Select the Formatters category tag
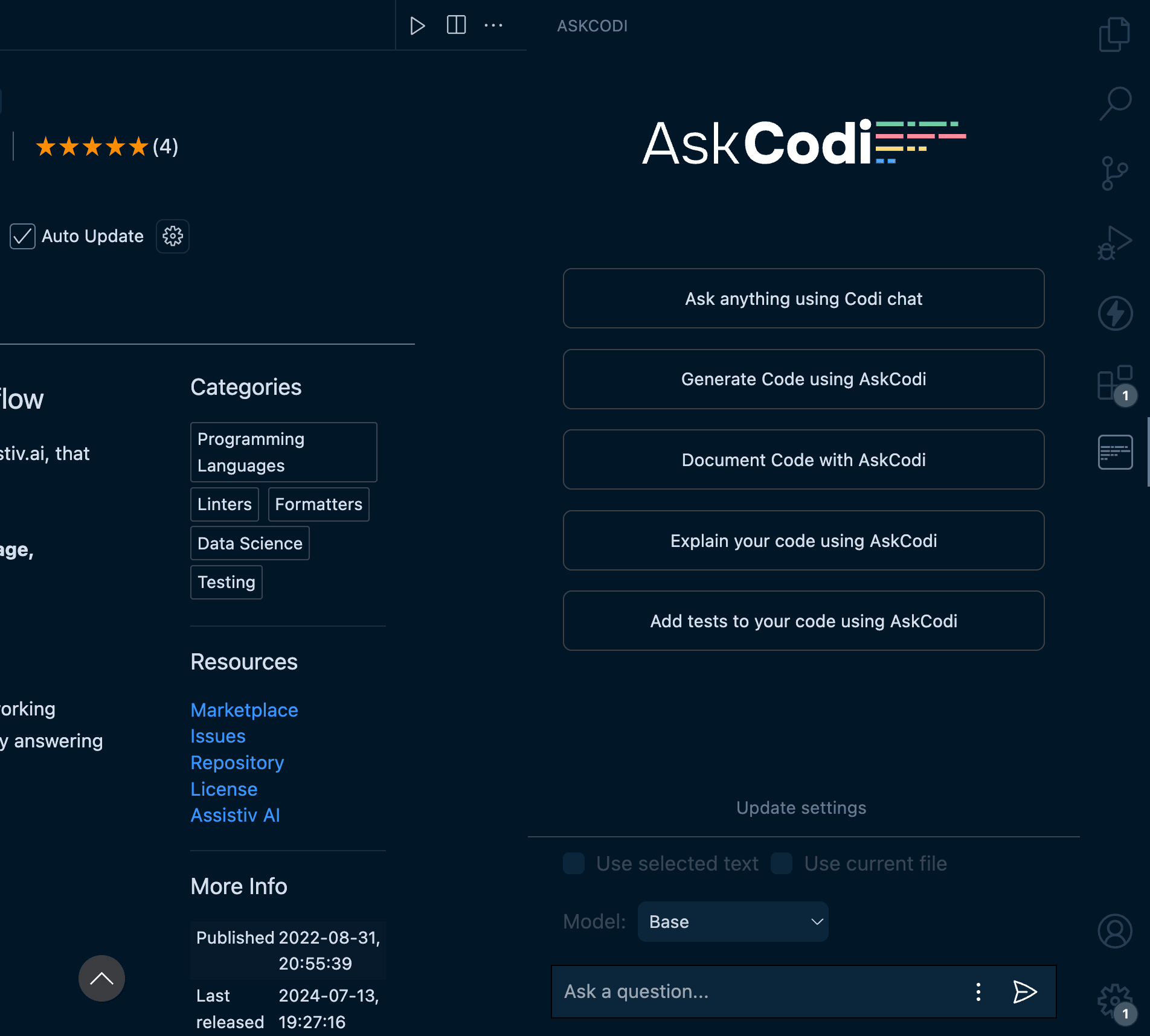The height and width of the screenshot is (1036, 1150). pos(319,504)
